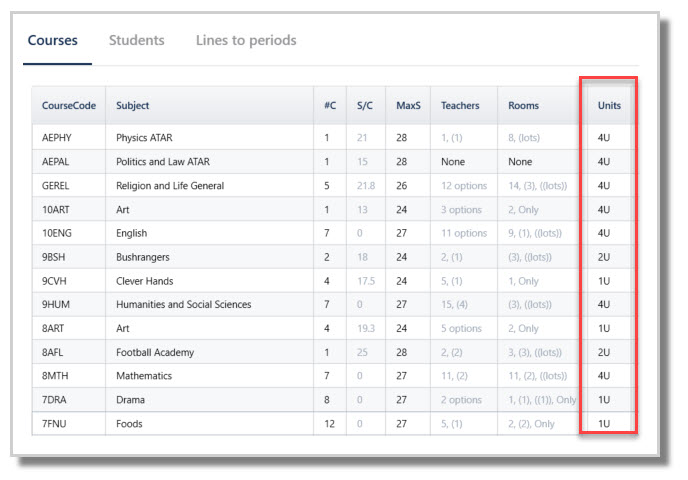688x480 pixels.
Task: Select the Foods course row
Action: pyautogui.click(x=333, y=424)
